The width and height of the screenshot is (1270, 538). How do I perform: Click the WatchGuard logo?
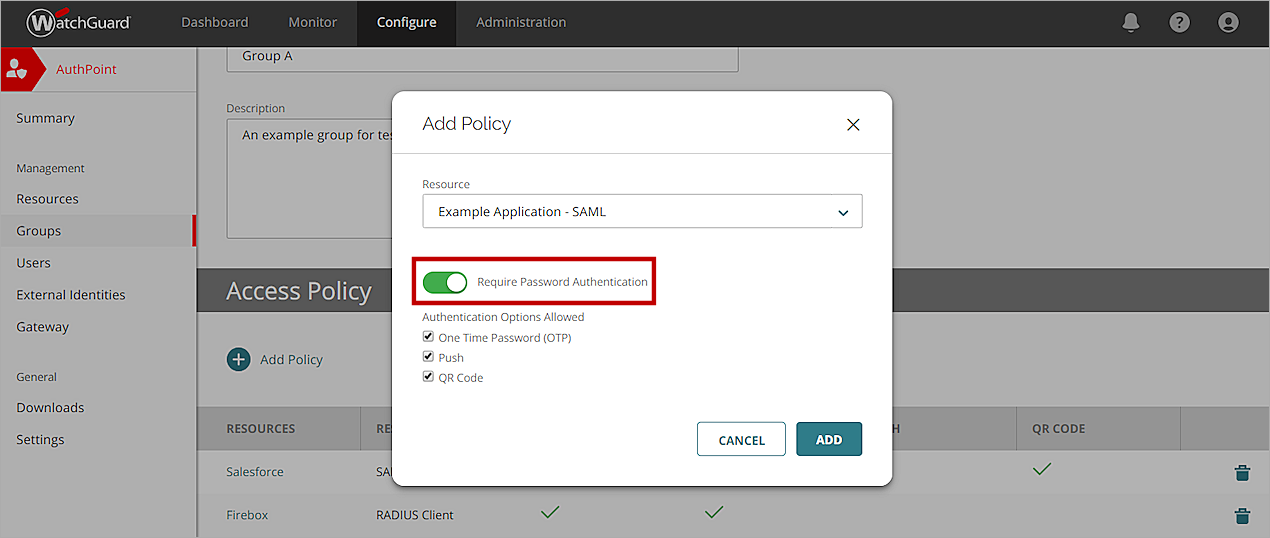coord(78,22)
